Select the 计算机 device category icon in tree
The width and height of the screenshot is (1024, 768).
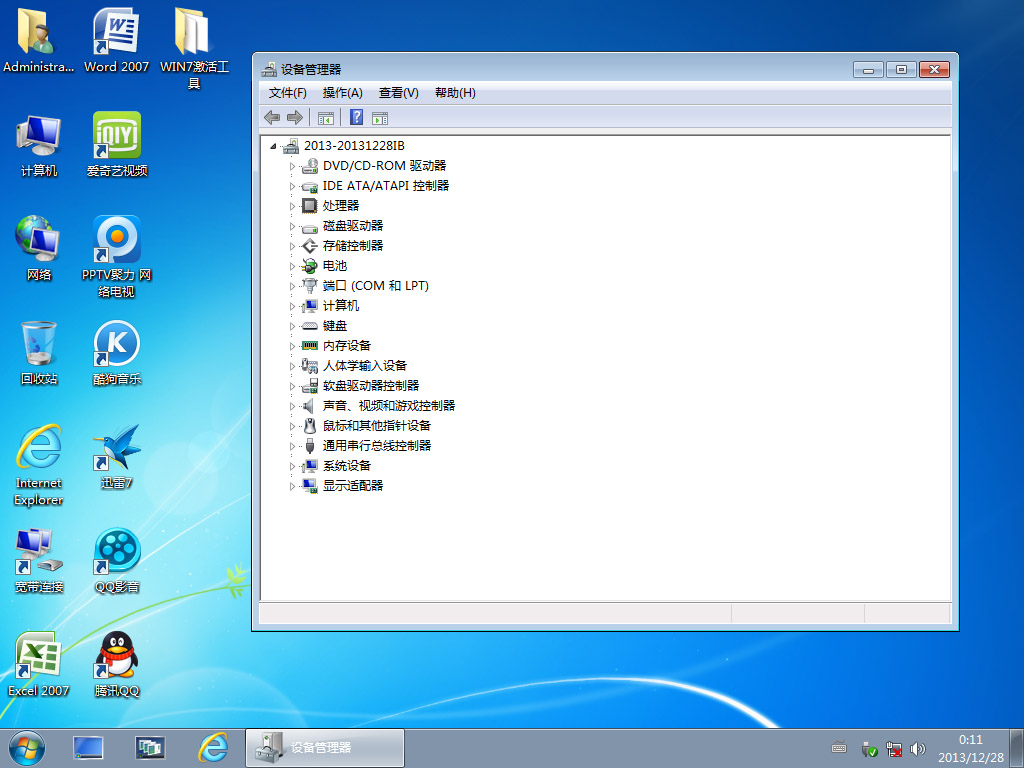(310, 306)
